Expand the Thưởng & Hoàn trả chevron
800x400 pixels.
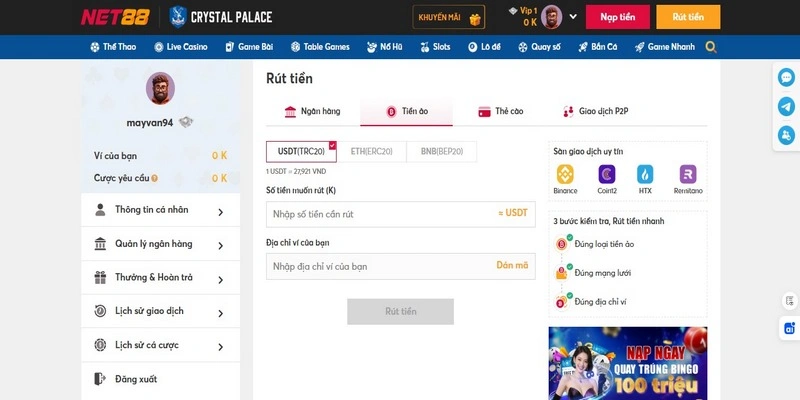point(220,280)
